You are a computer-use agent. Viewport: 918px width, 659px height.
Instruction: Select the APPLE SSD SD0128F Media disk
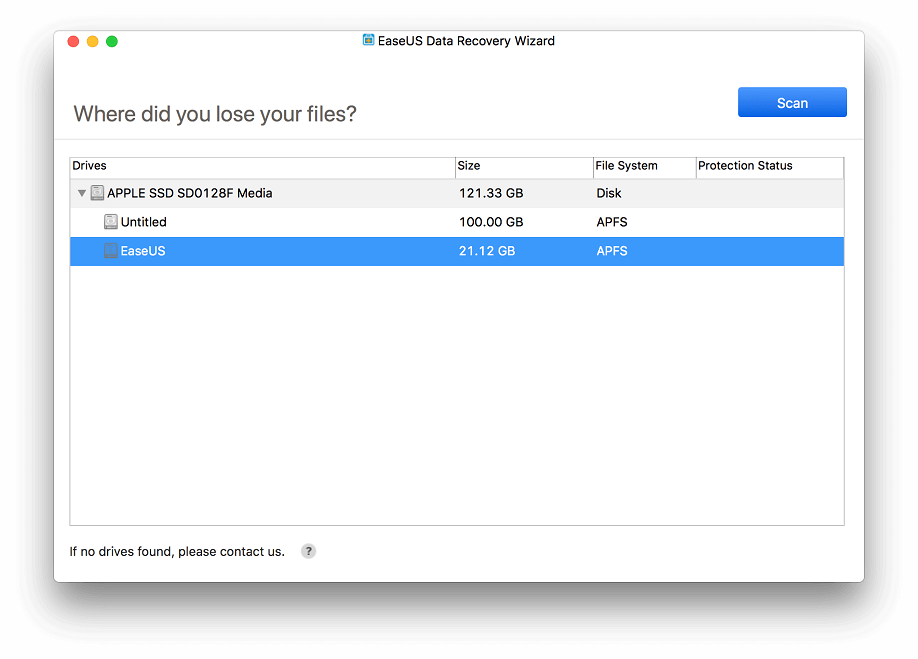click(x=457, y=193)
